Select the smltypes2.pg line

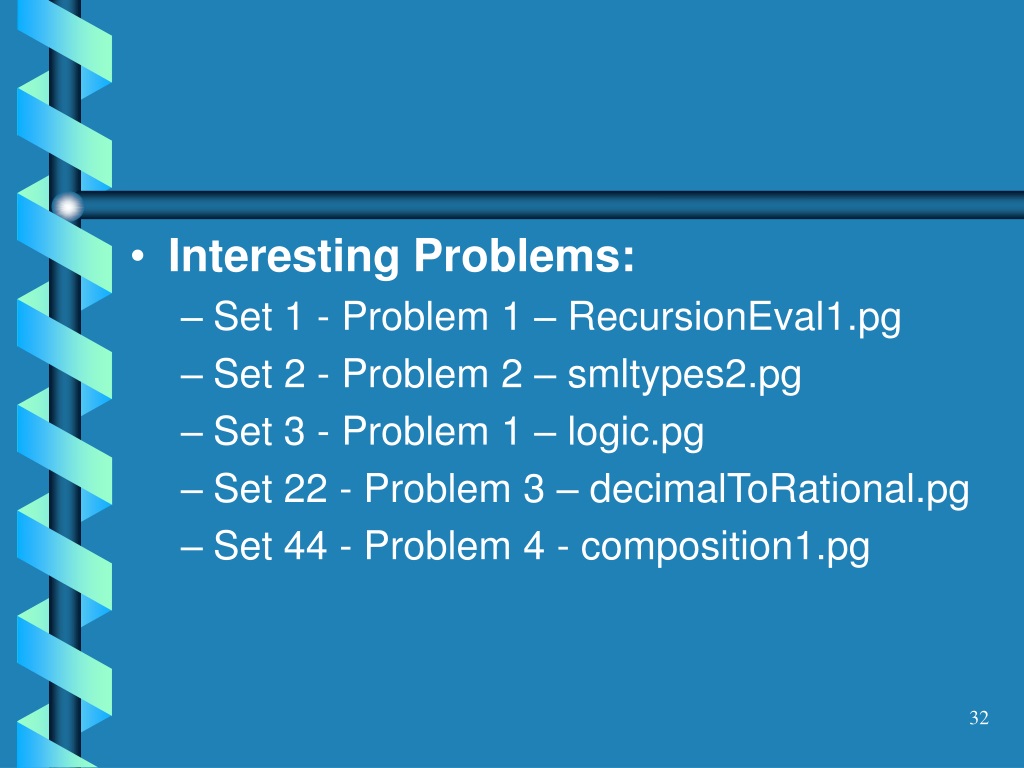coord(490,376)
